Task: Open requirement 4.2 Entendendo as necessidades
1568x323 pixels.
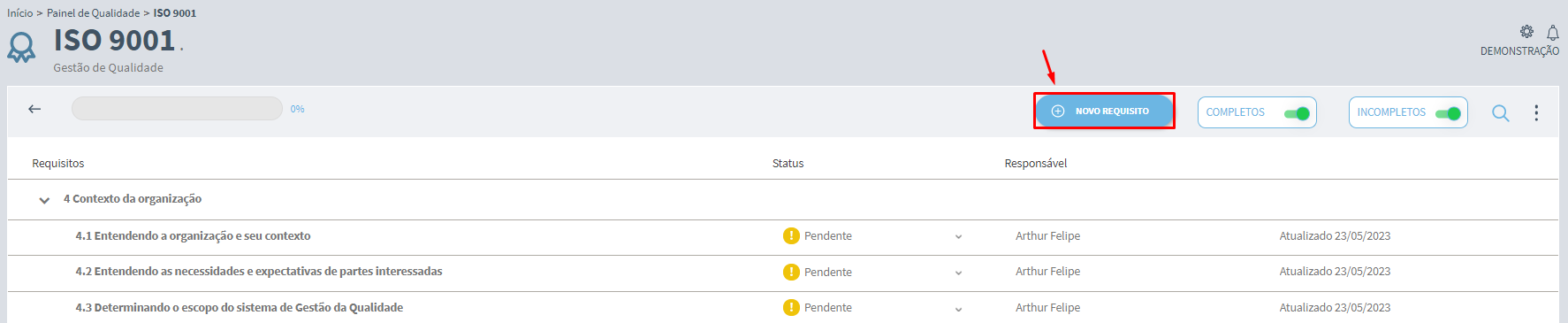Action: click(x=259, y=272)
